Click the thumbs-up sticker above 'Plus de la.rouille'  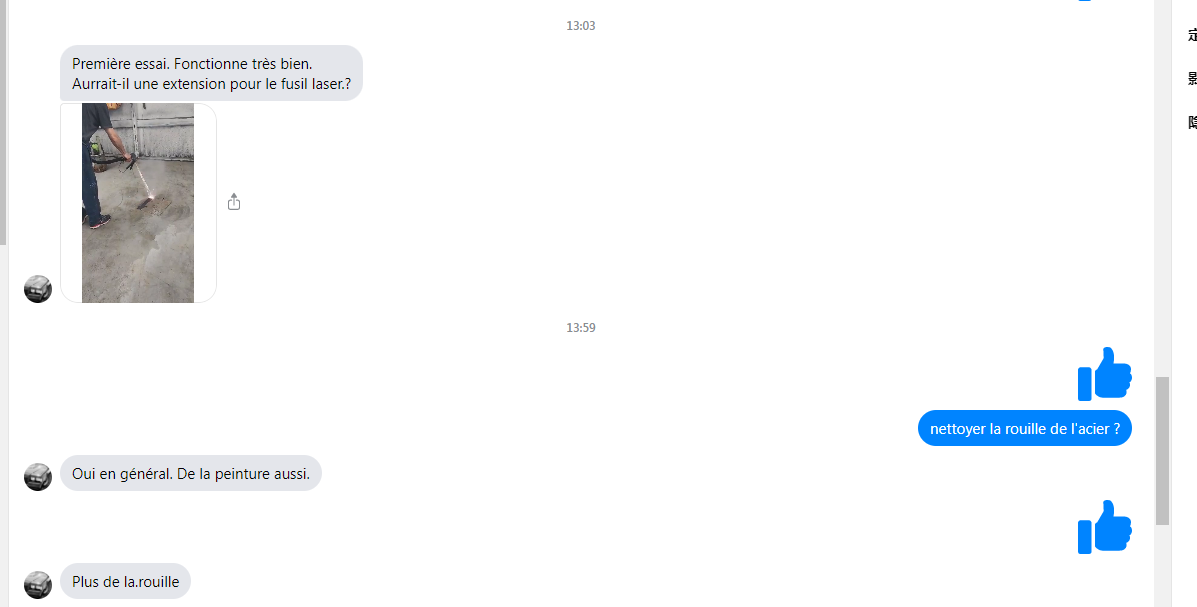tap(1105, 527)
